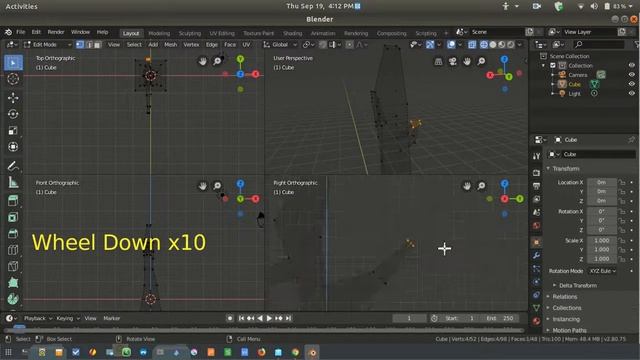Toggle perspective/orthographic grid icon in User Perspective
This screenshot has height=360, width=640.
click(438, 61)
